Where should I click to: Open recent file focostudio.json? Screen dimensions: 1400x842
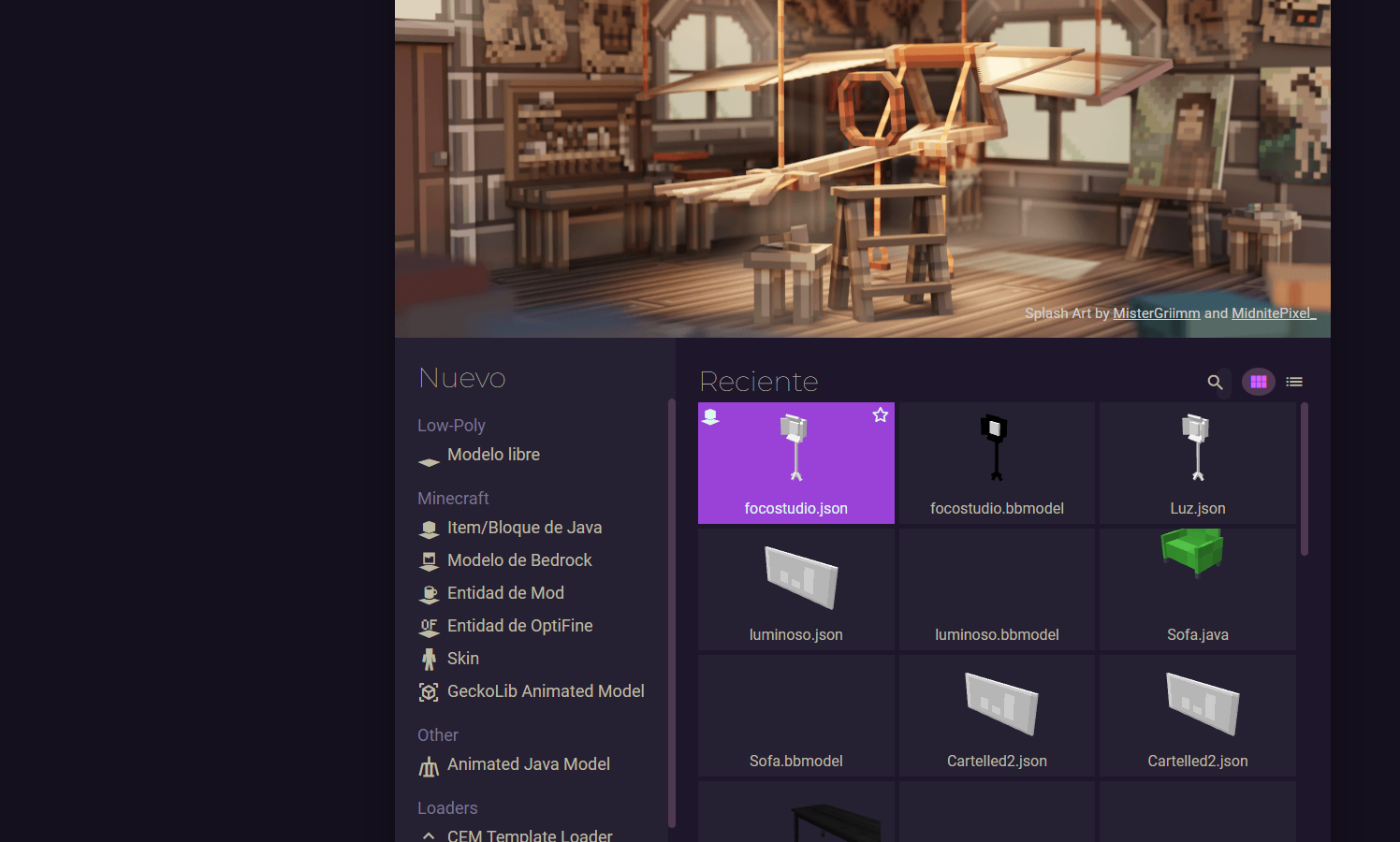(796, 463)
